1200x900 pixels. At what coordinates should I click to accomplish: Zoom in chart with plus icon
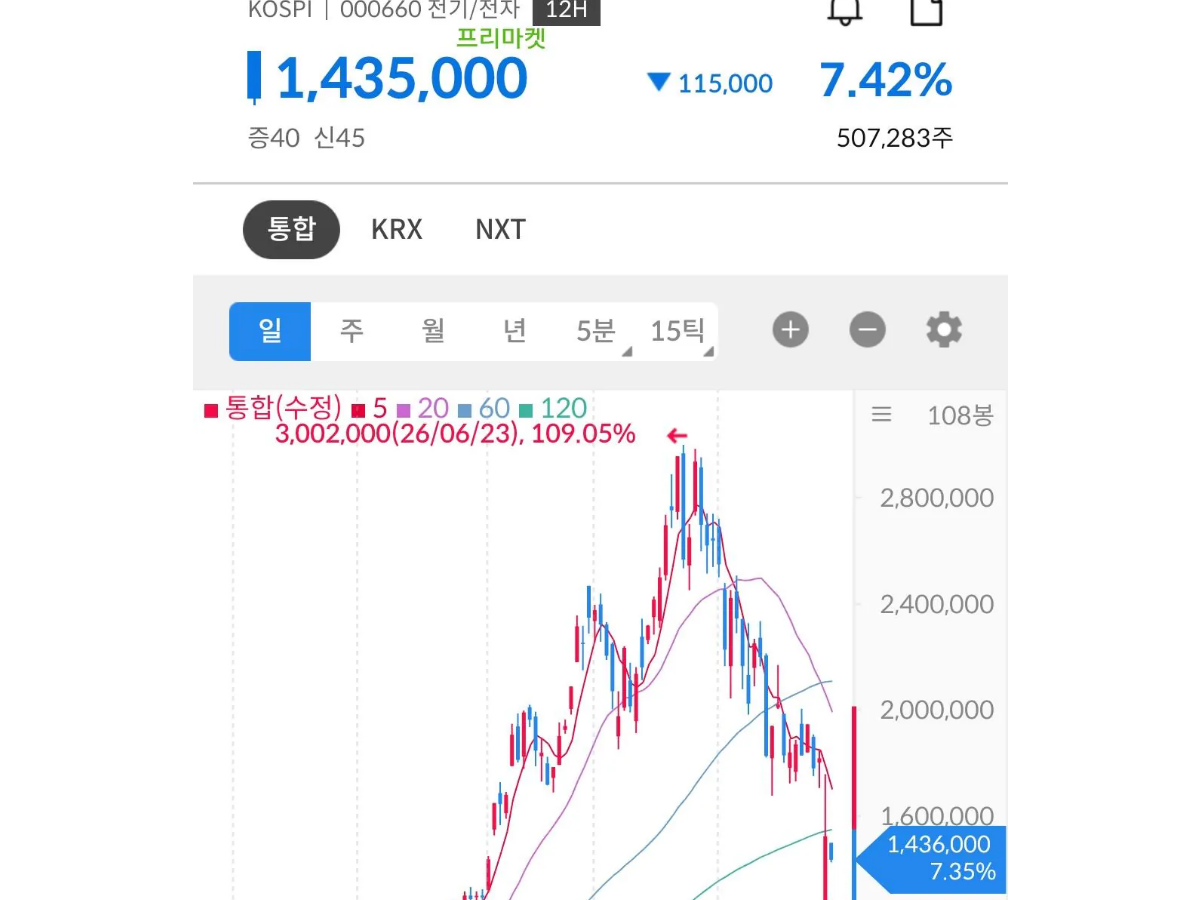tap(790, 329)
